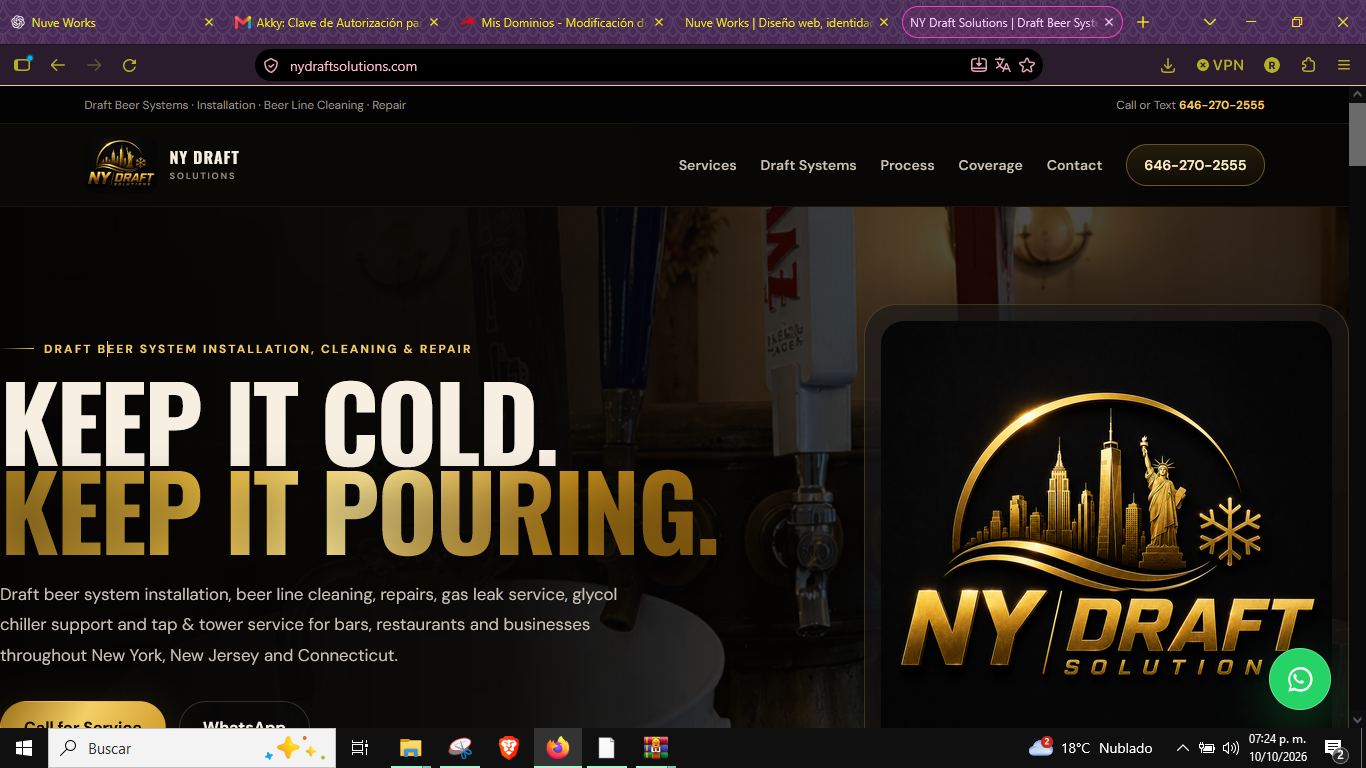The width and height of the screenshot is (1366, 768).
Task: Click the floating green WhatsApp chat icon
Action: tap(1300, 680)
